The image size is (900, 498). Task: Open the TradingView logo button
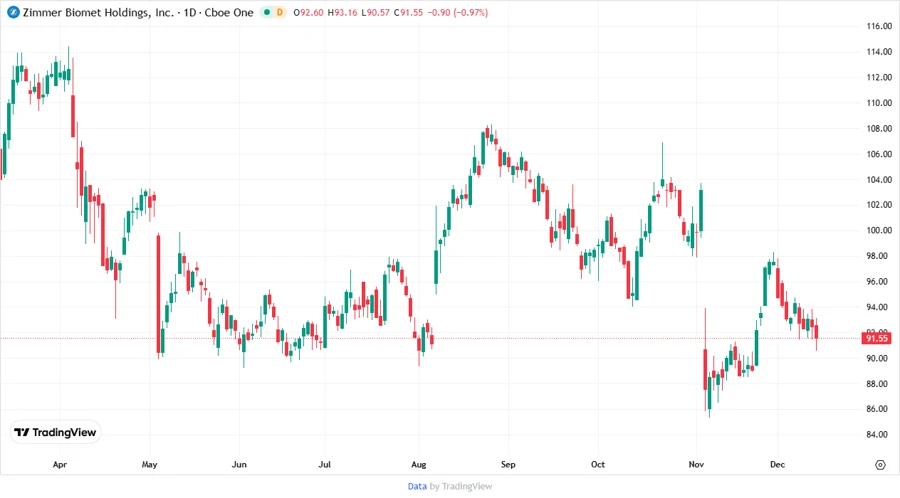(56, 433)
